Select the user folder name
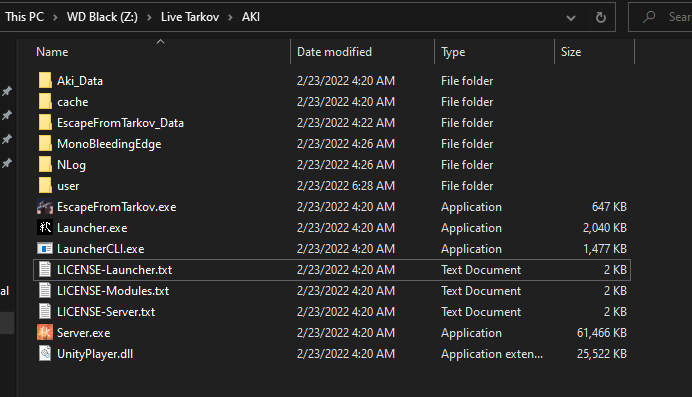Screen dimensions: 692x397 [x=68, y=186]
